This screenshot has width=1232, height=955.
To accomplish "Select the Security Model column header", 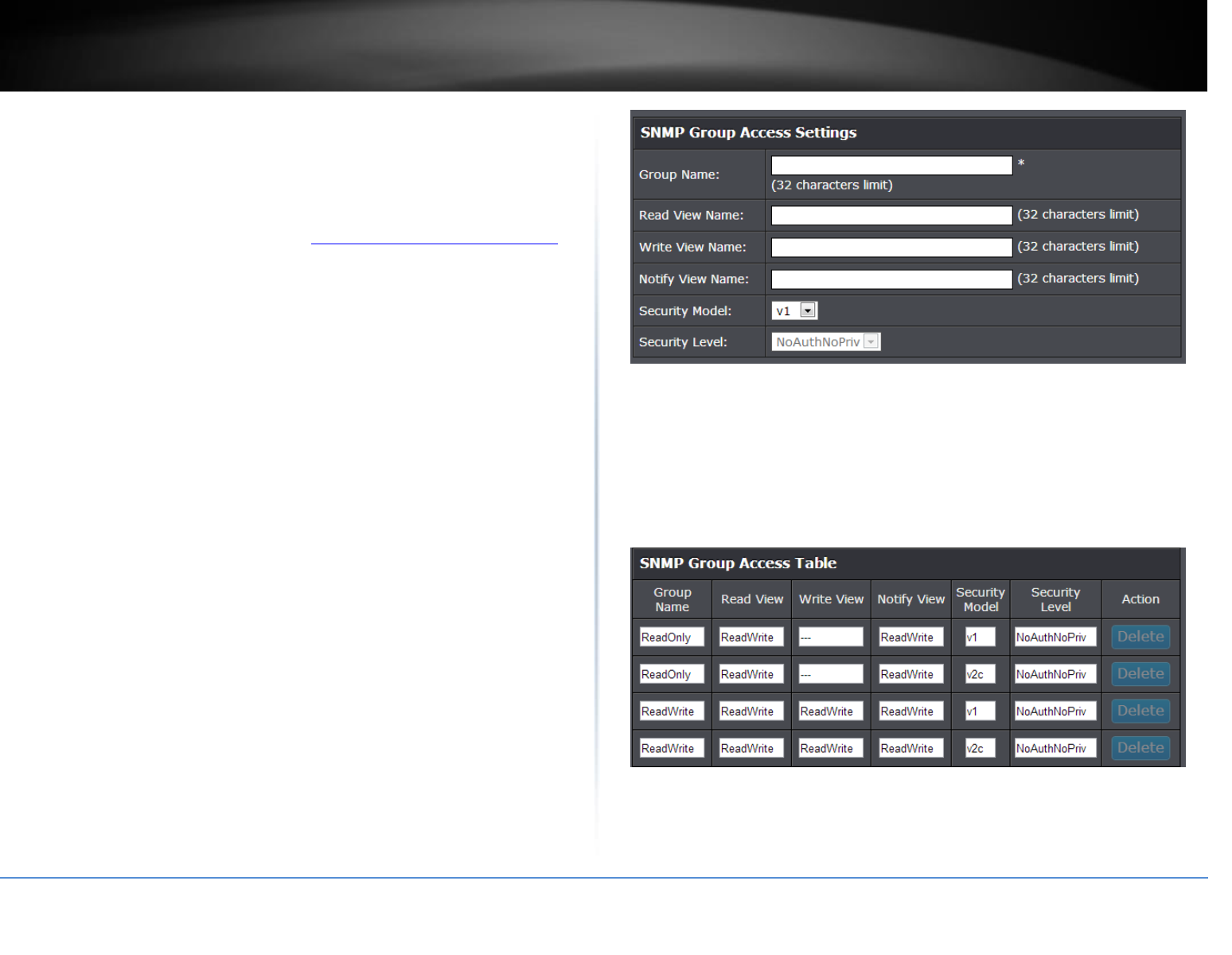I will point(981,599).
